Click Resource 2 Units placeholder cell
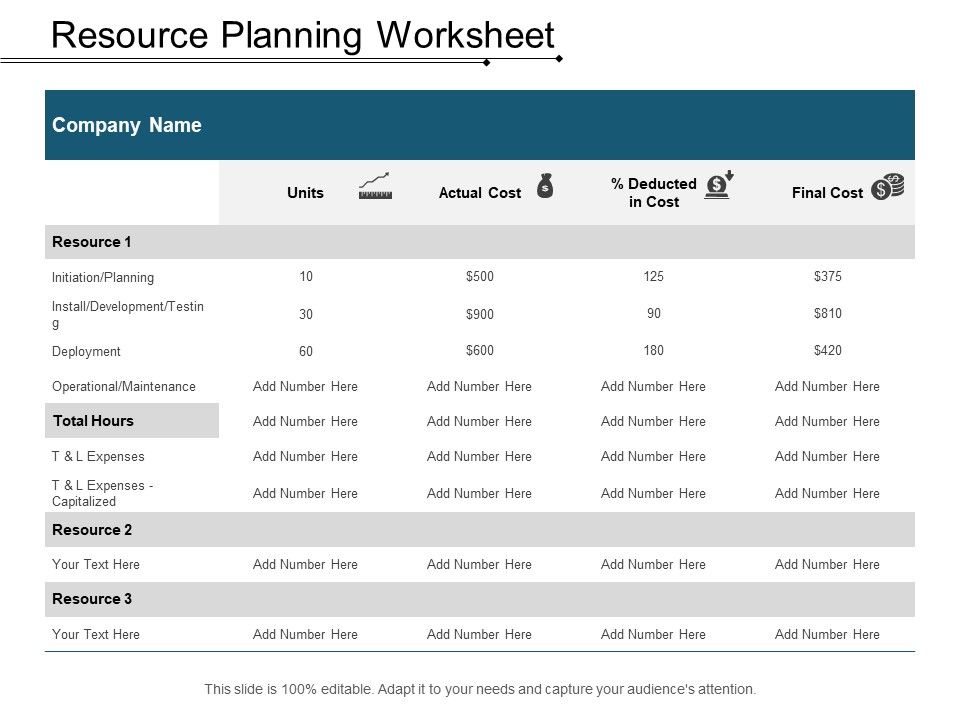The width and height of the screenshot is (960, 720). [306, 564]
